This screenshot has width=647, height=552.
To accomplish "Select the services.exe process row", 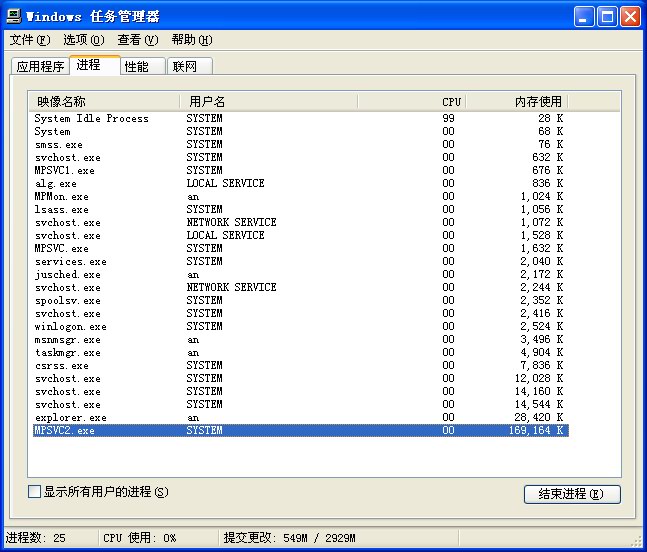I will coord(301,262).
